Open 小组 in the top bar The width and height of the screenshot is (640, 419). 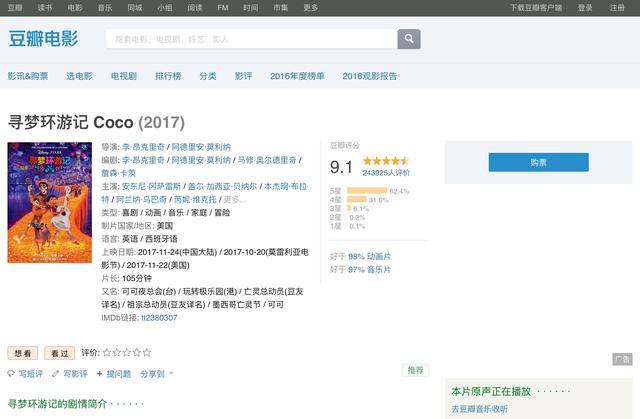pyautogui.click(x=165, y=7)
